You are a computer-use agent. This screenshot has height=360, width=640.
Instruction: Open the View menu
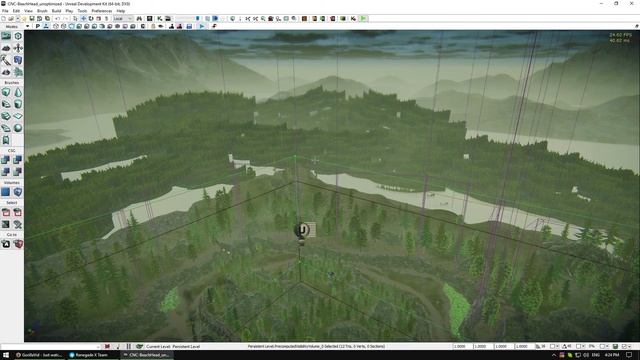(29, 11)
